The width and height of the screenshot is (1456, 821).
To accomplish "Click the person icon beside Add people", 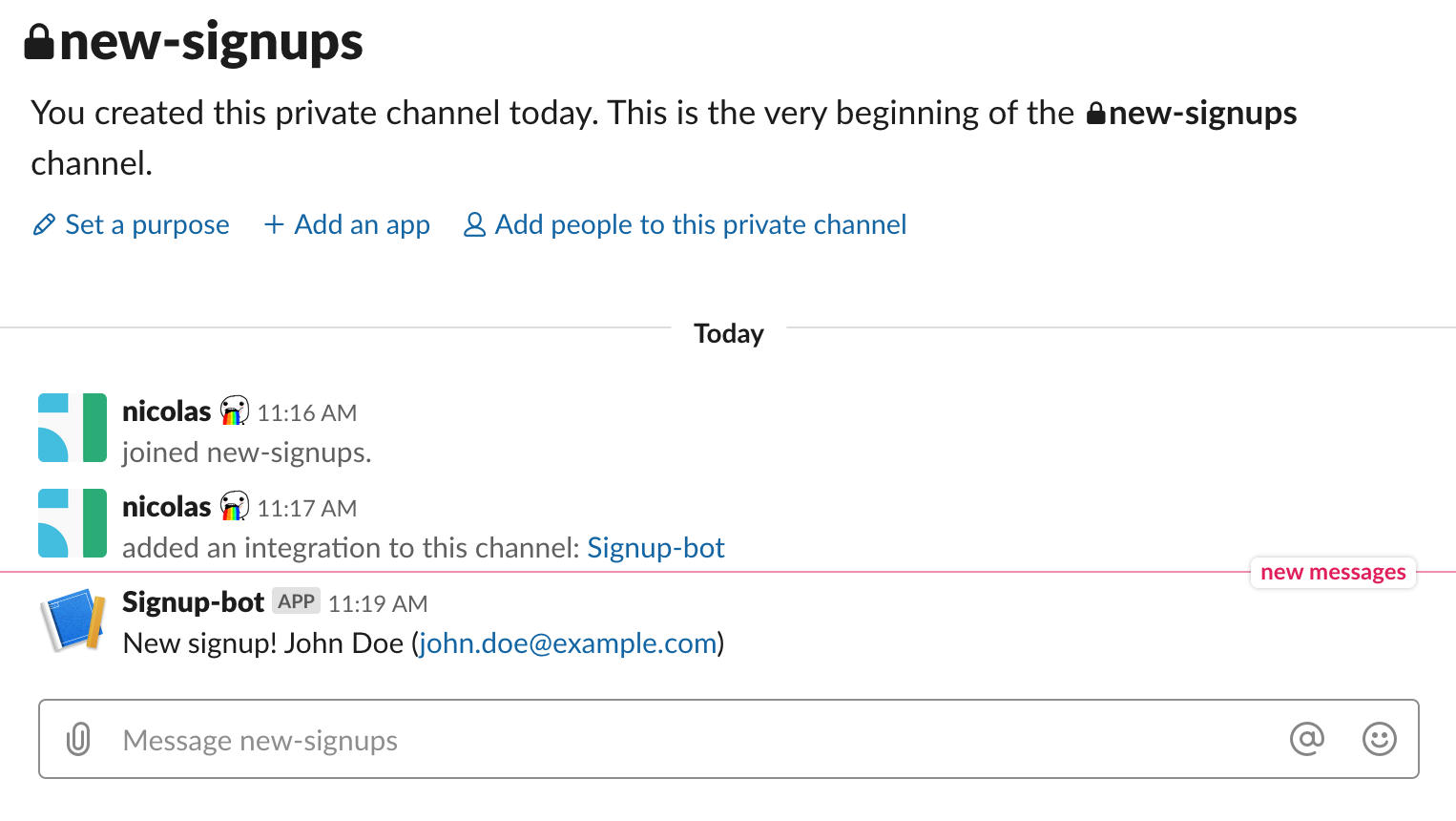I will [474, 225].
